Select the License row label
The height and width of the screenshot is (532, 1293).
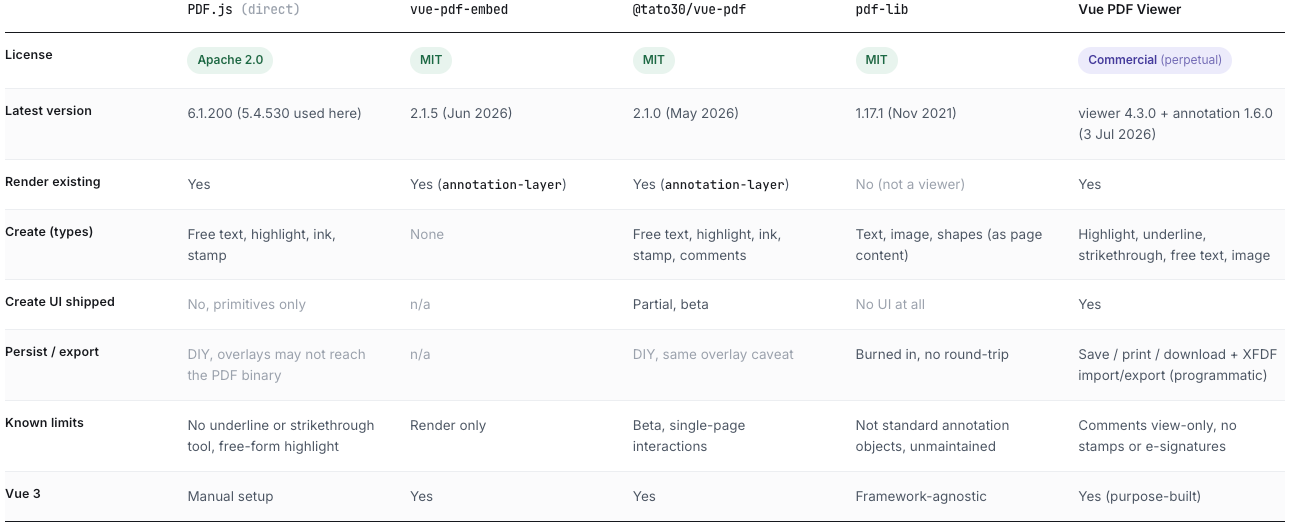pos(29,54)
